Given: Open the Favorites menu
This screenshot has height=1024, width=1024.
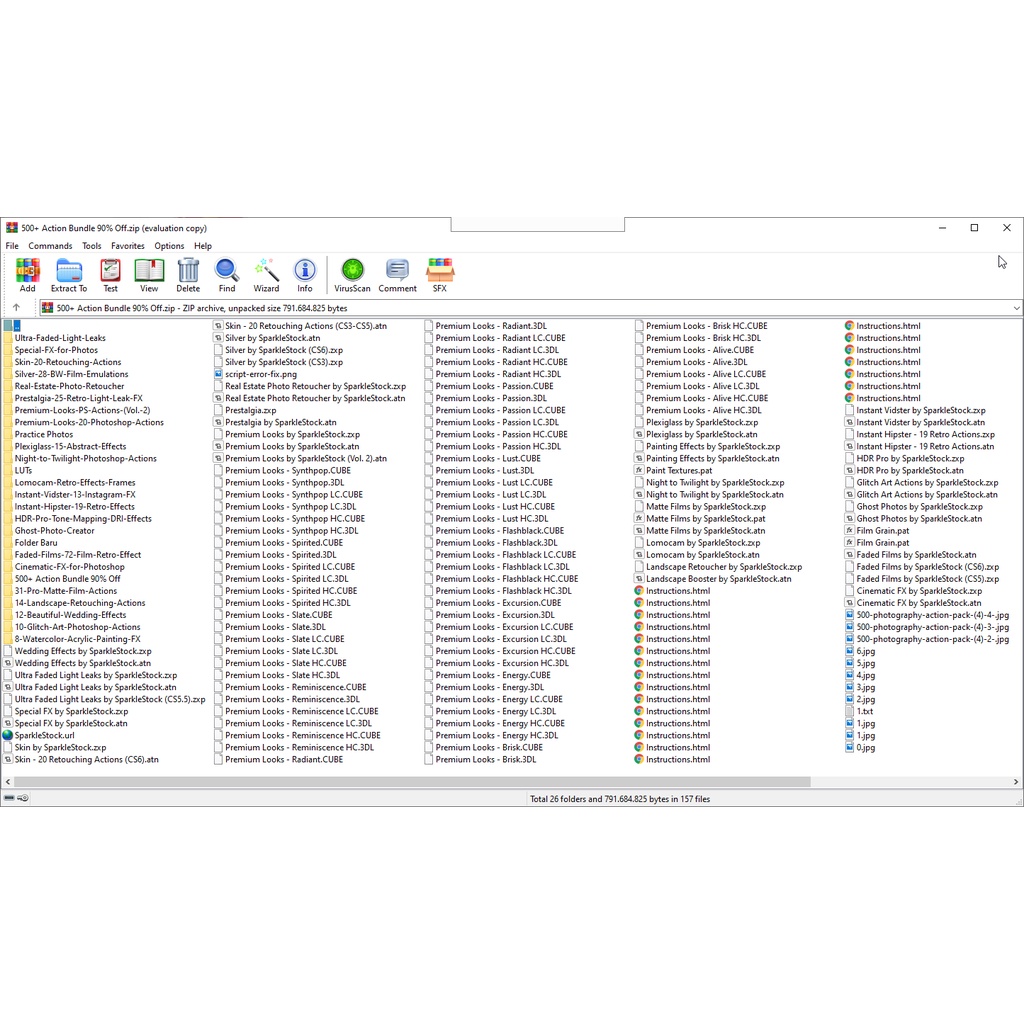Looking at the screenshot, I should point(128,246).
